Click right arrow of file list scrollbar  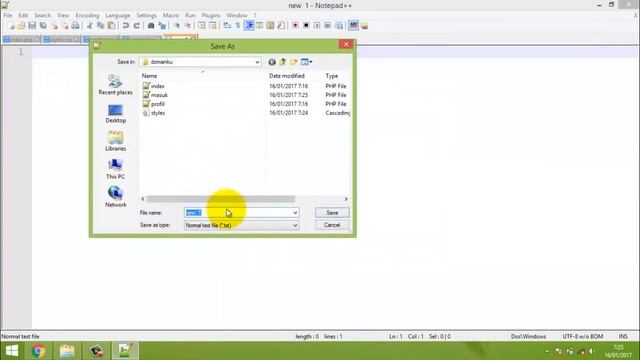(x=346, y=199)
